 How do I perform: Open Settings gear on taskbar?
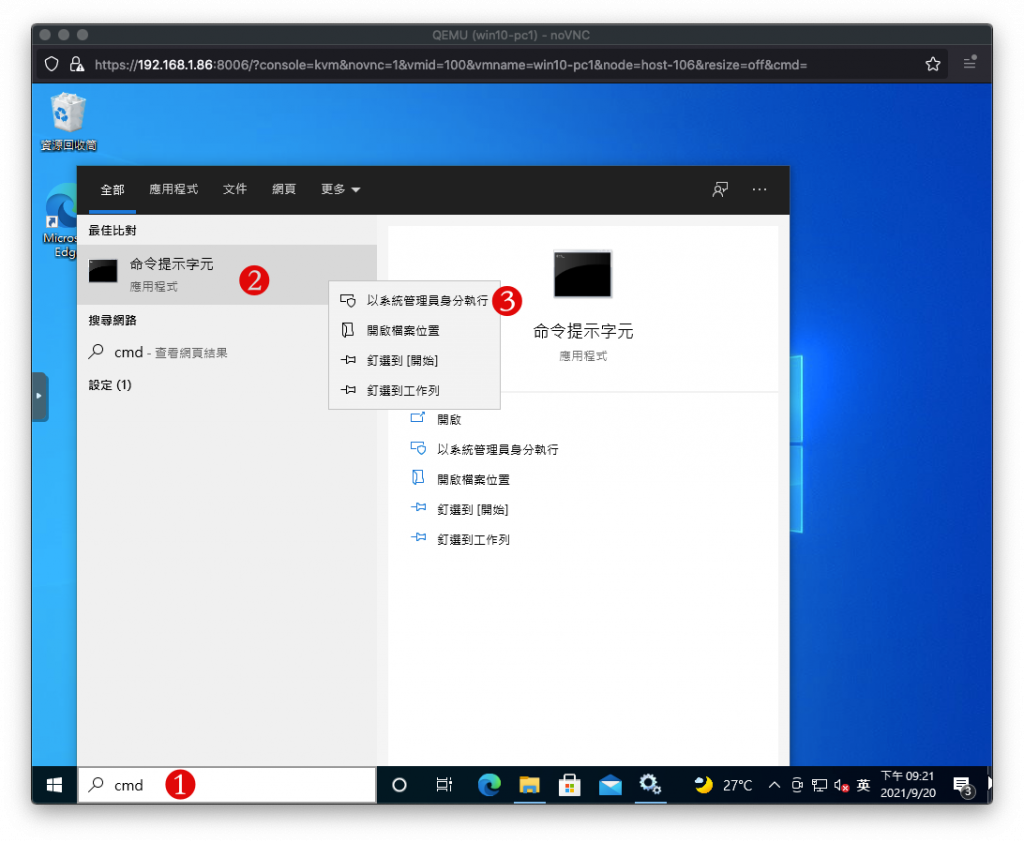pyautogui.click(x=650, y=785)
